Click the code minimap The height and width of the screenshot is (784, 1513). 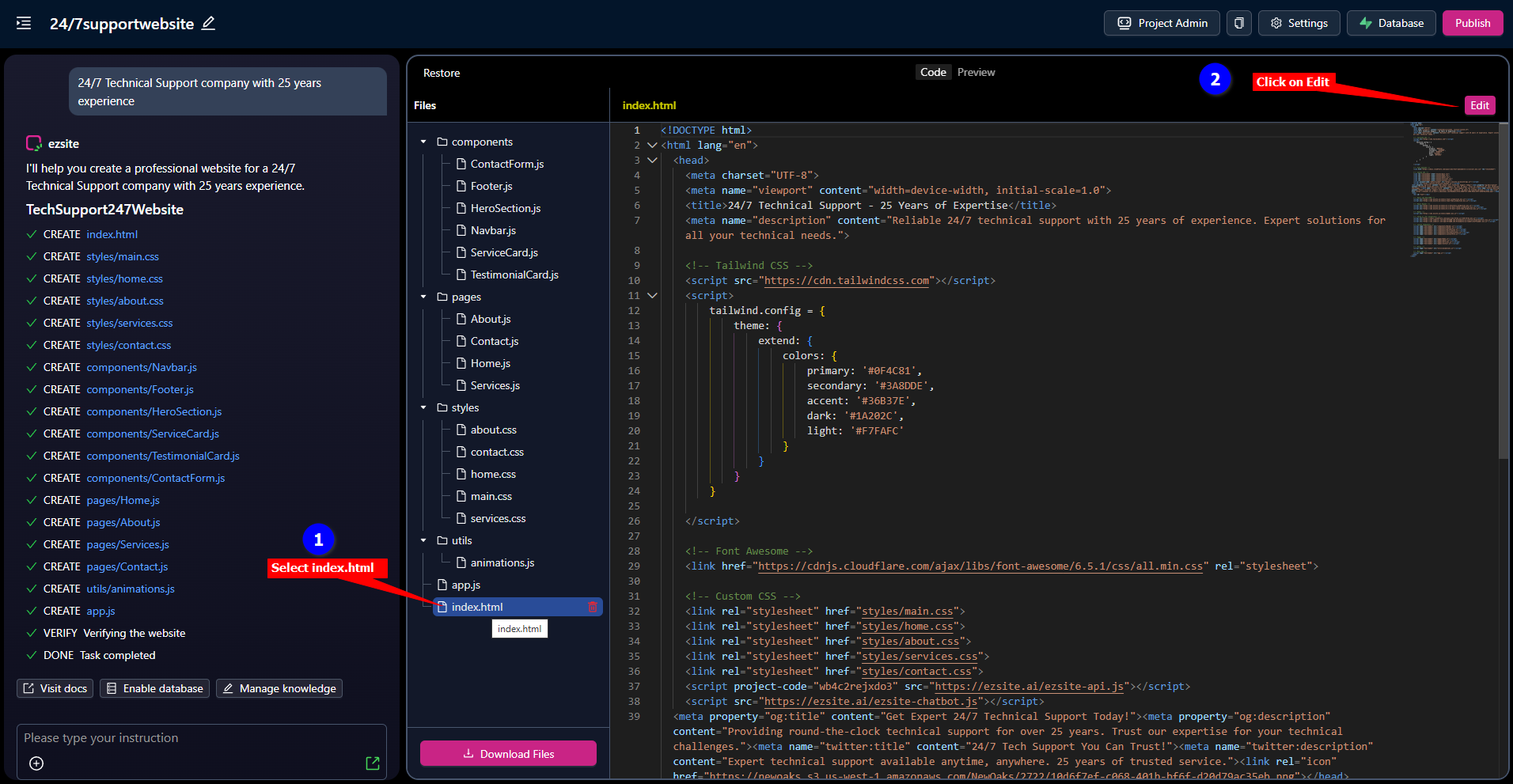(x=1453, y=190)
